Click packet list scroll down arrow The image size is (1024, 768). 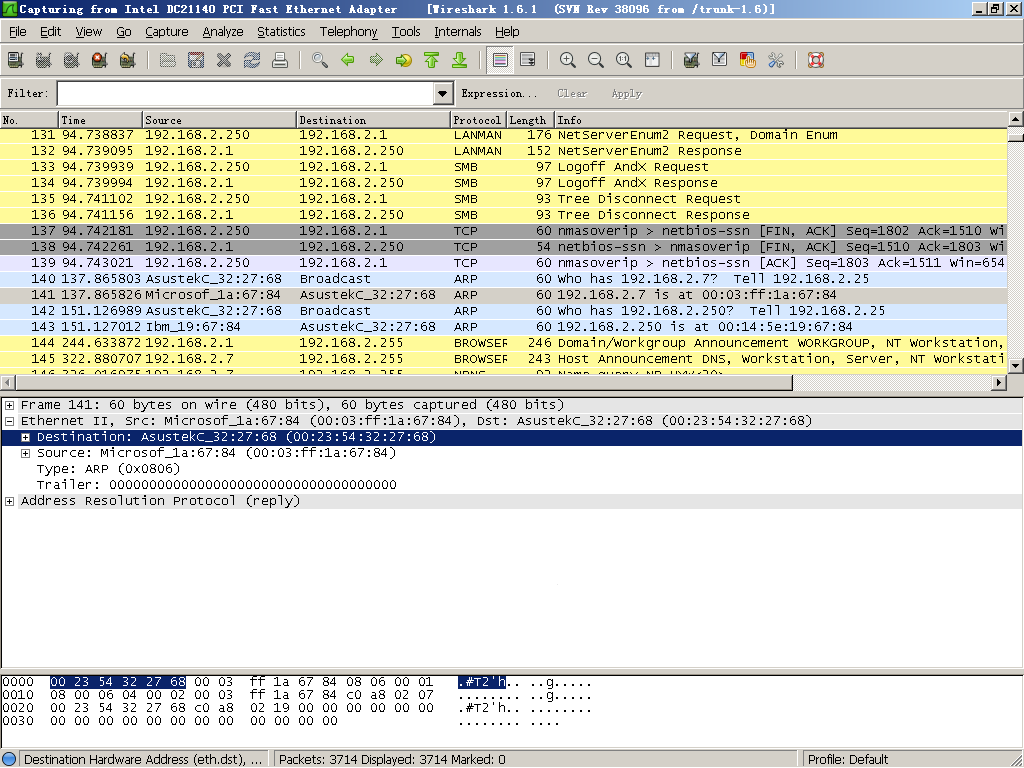(x=1016, y=366)
